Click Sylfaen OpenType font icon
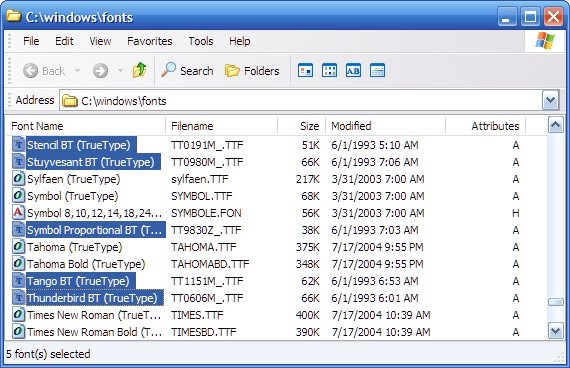The image size is (570, 368). point(18,179)
